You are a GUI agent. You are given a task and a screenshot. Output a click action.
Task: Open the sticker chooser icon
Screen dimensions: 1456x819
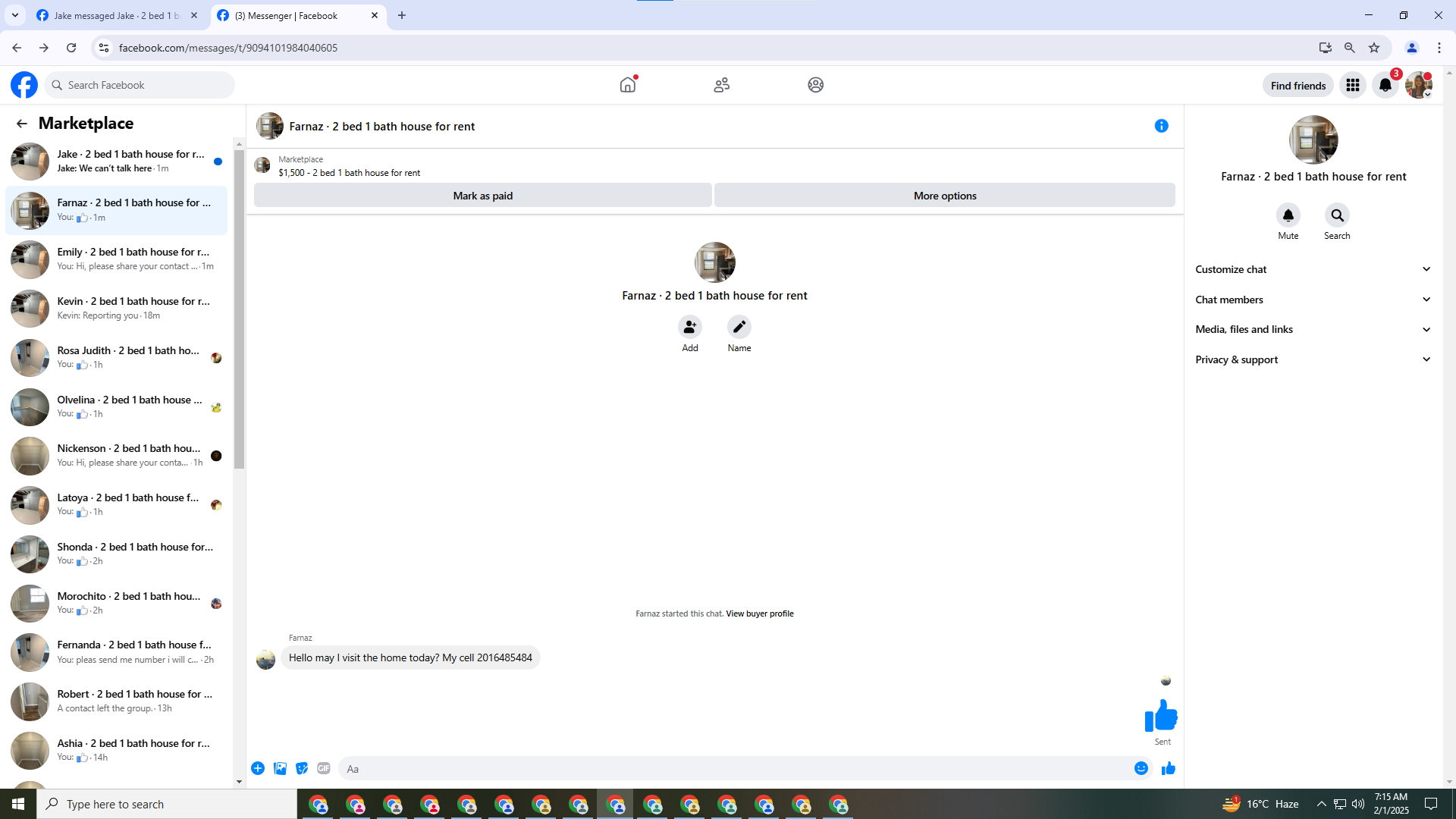point(302,768)
